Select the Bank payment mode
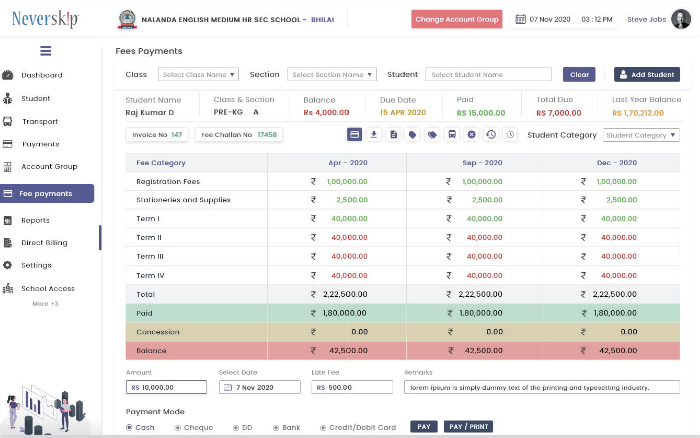Screen dimensions: 700x438 click(x=287, y=427)
